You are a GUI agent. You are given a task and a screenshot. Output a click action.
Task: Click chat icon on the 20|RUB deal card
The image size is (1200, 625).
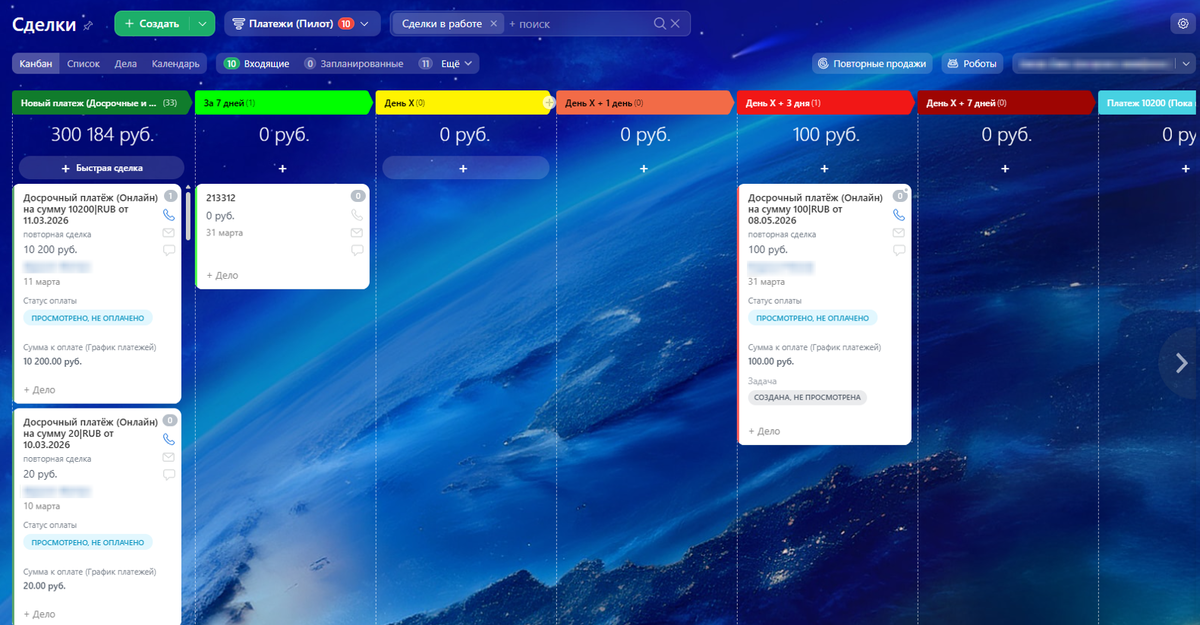click(x=168, y=475)
